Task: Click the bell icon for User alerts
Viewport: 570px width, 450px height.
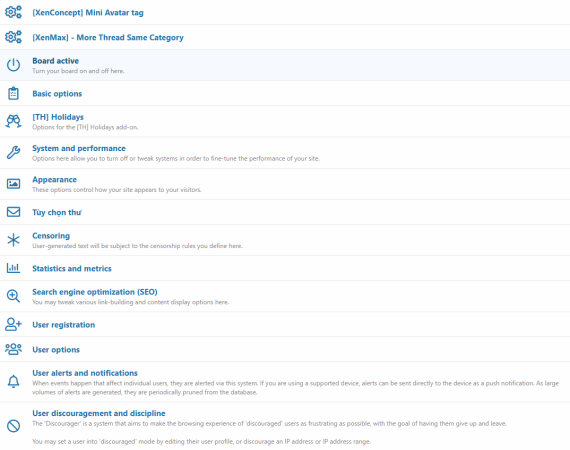Action: click(x=13, y=382)
